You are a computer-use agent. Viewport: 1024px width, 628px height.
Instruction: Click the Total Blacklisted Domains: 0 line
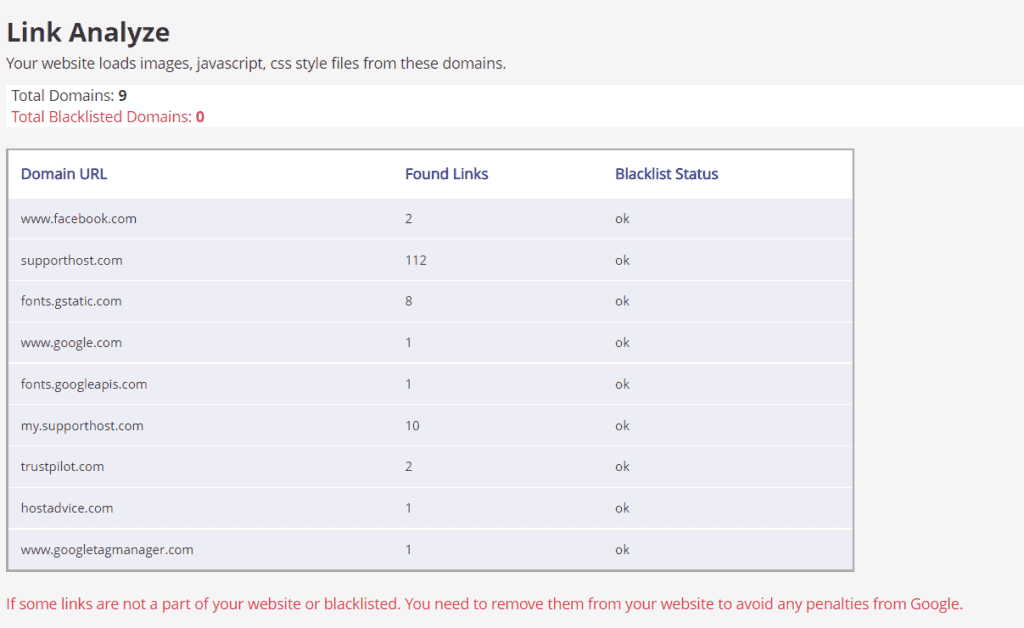coord(108,117)
